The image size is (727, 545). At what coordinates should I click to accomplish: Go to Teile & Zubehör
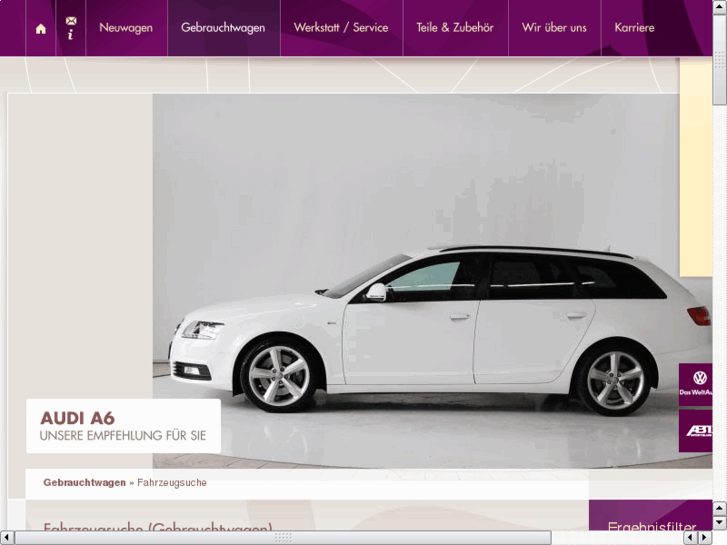click(x=455, y=28)
